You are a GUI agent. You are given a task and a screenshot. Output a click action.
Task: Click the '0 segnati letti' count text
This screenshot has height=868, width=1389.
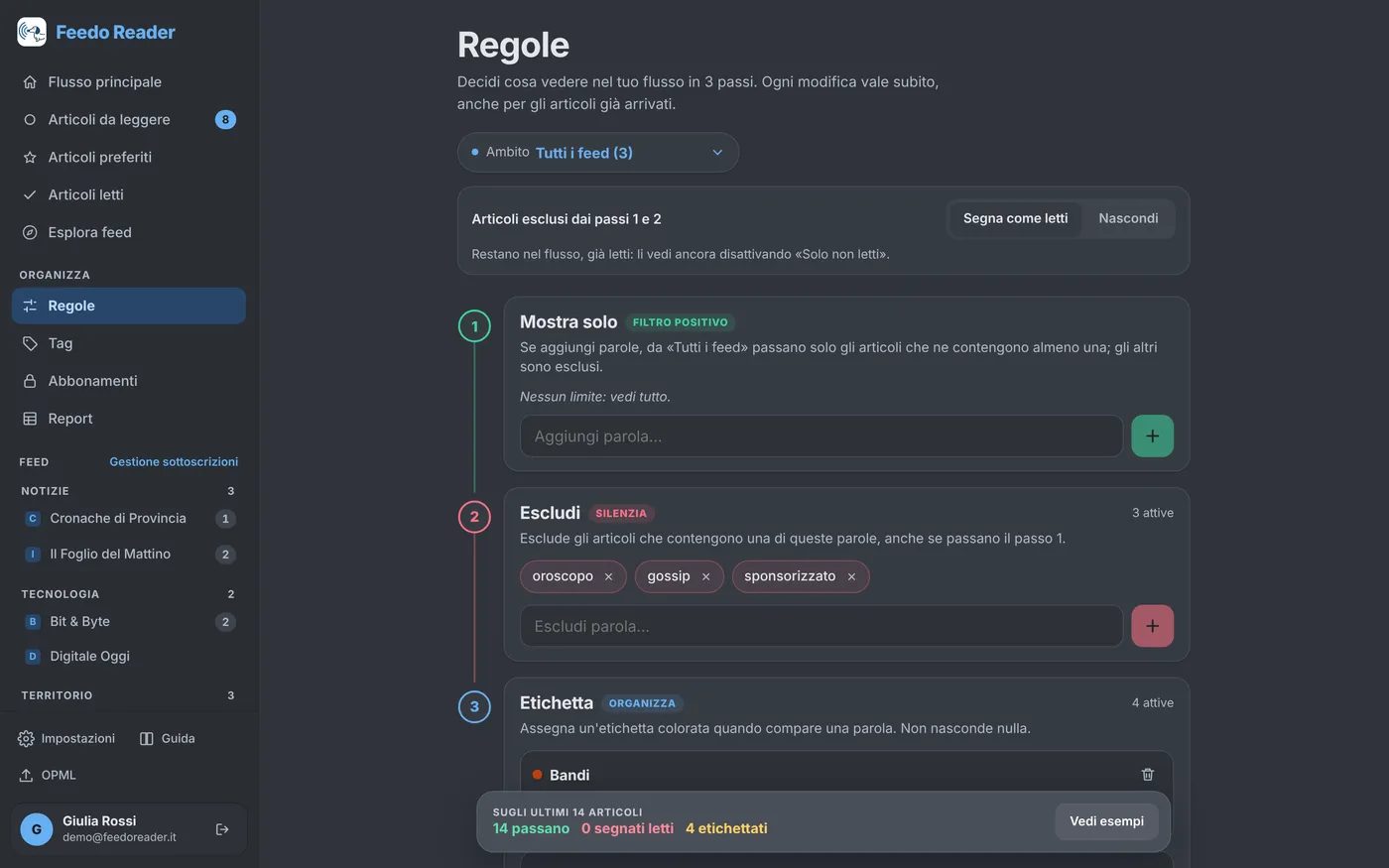pyautogui.click(x=627, y=828)
